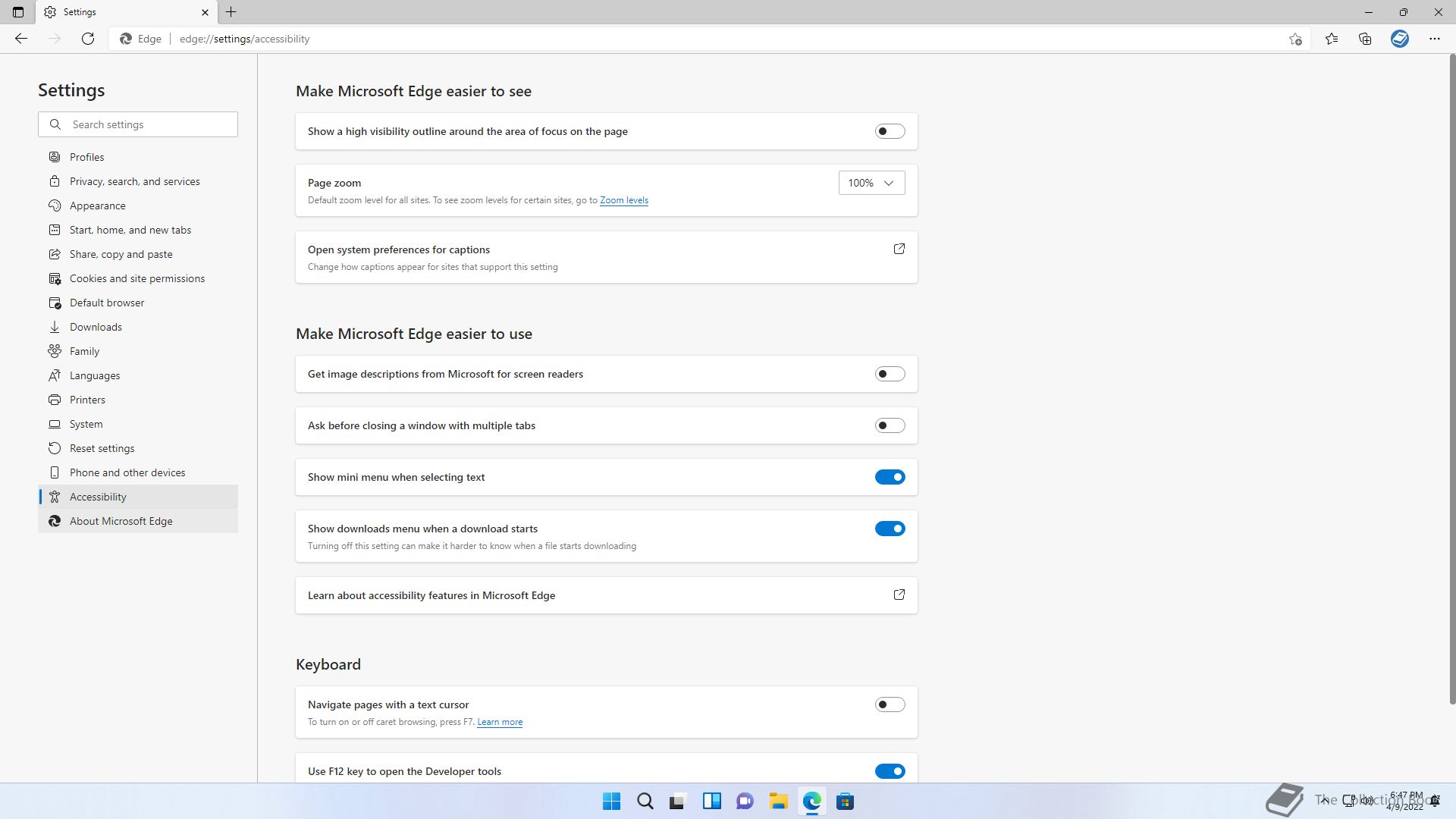This screenshot has height=819, width=1456.
Task: Click the search magnifier icon in settings
Action: click(x=55, y=124)
